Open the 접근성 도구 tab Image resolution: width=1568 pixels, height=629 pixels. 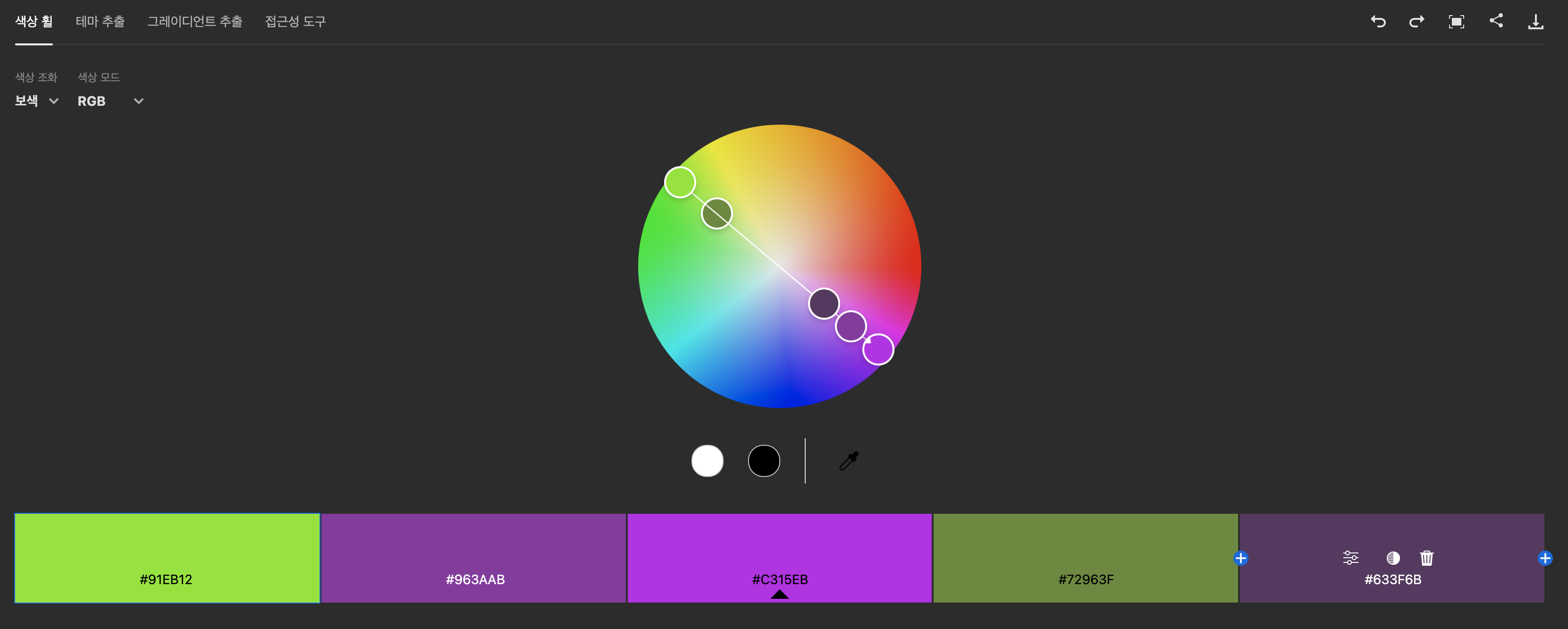(x=295, y=21)
